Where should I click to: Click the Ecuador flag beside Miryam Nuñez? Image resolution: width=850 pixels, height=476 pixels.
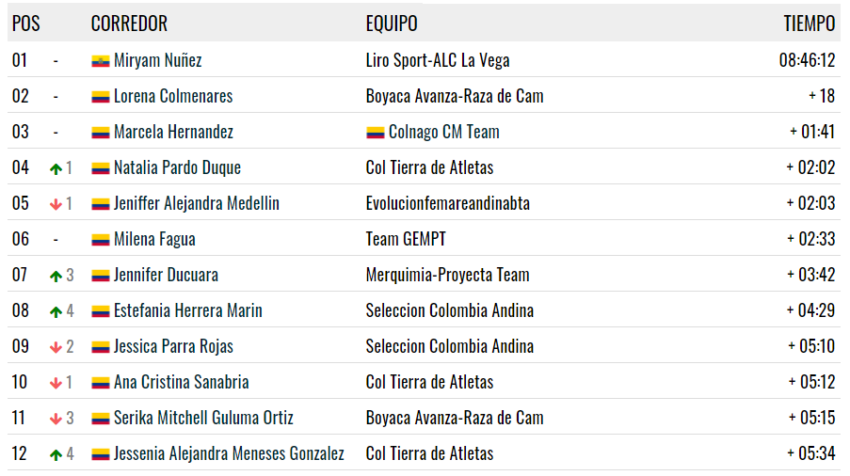(x=100, y=61)
